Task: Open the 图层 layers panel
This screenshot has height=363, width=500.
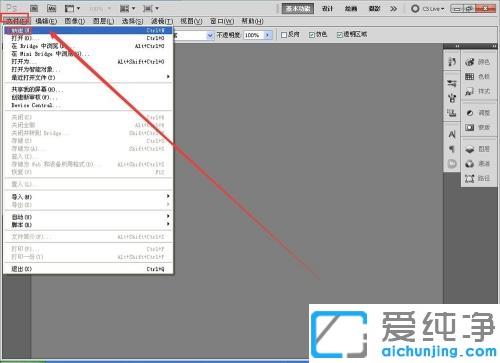Action: tap(478, 149)
